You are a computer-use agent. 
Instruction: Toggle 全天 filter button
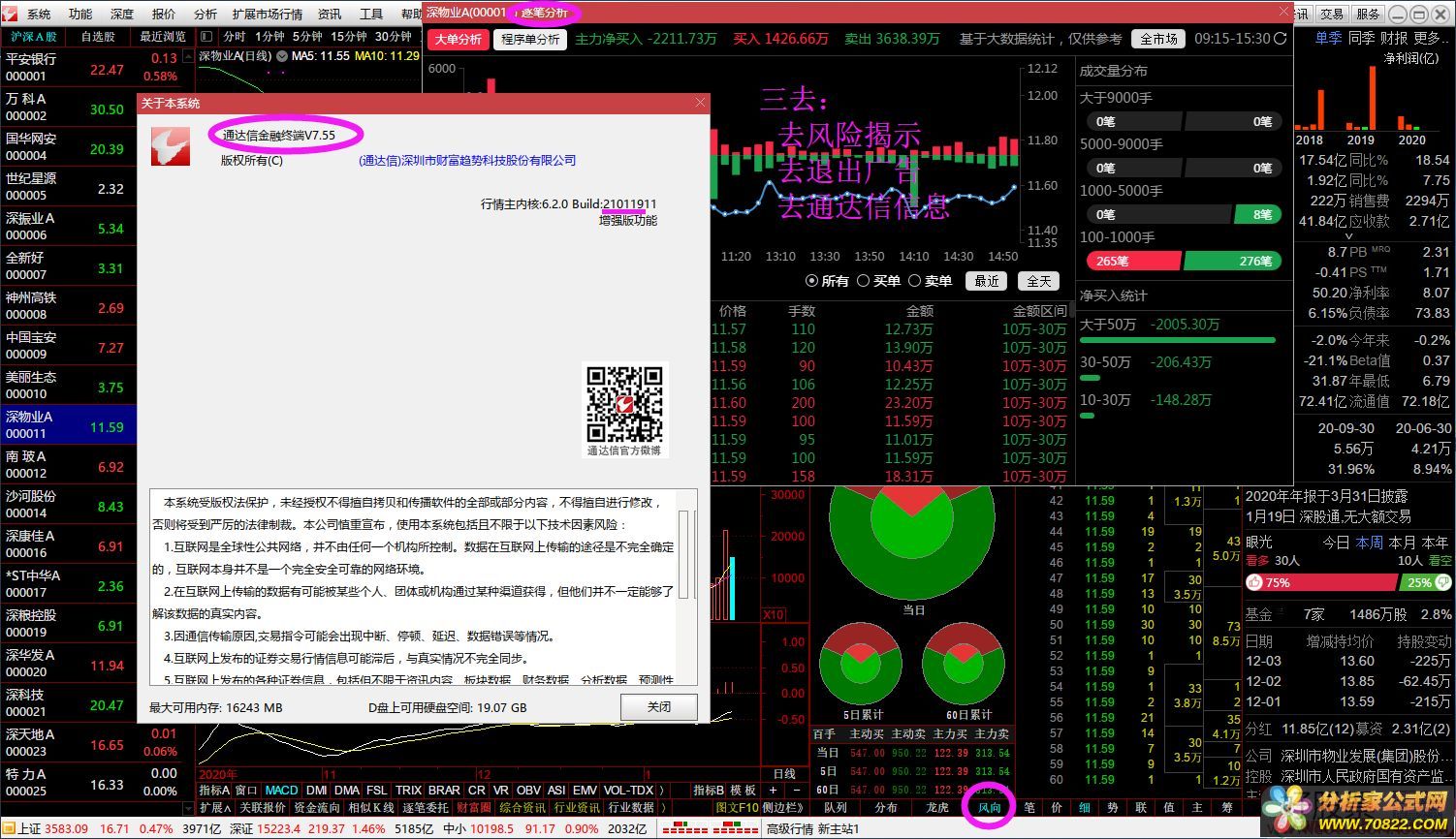[x=1038, y=281]
